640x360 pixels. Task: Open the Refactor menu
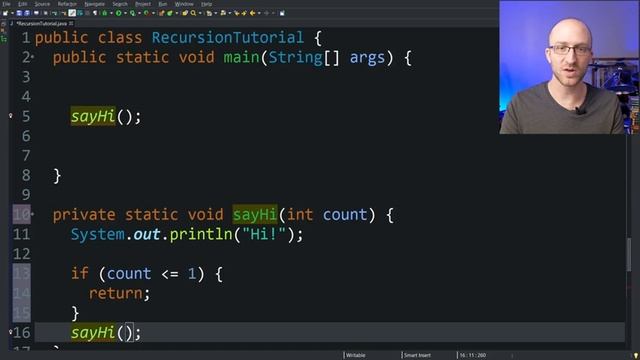[x=67, y=4]
